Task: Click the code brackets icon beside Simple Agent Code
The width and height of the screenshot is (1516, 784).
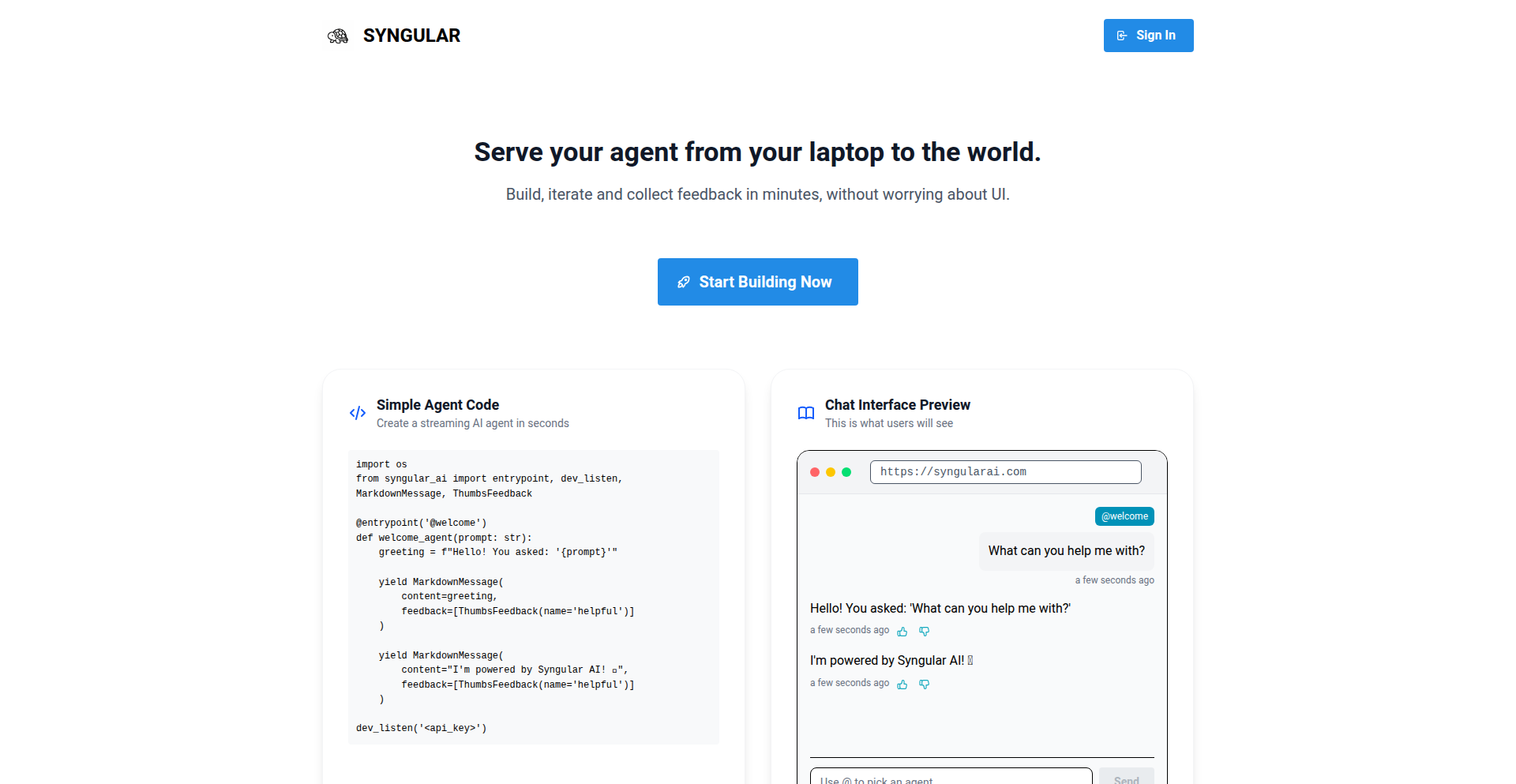Action: pyautogui.click(x=358, y=413)
